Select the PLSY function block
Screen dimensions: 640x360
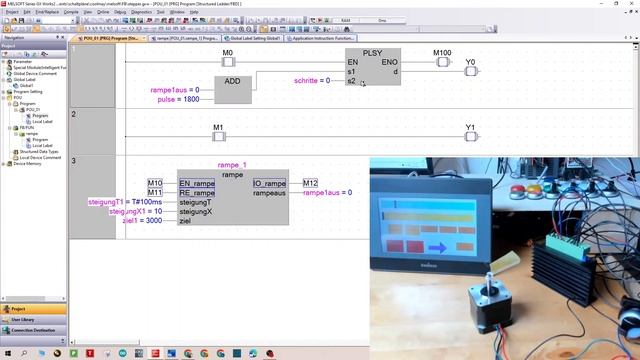click(373, 67)
